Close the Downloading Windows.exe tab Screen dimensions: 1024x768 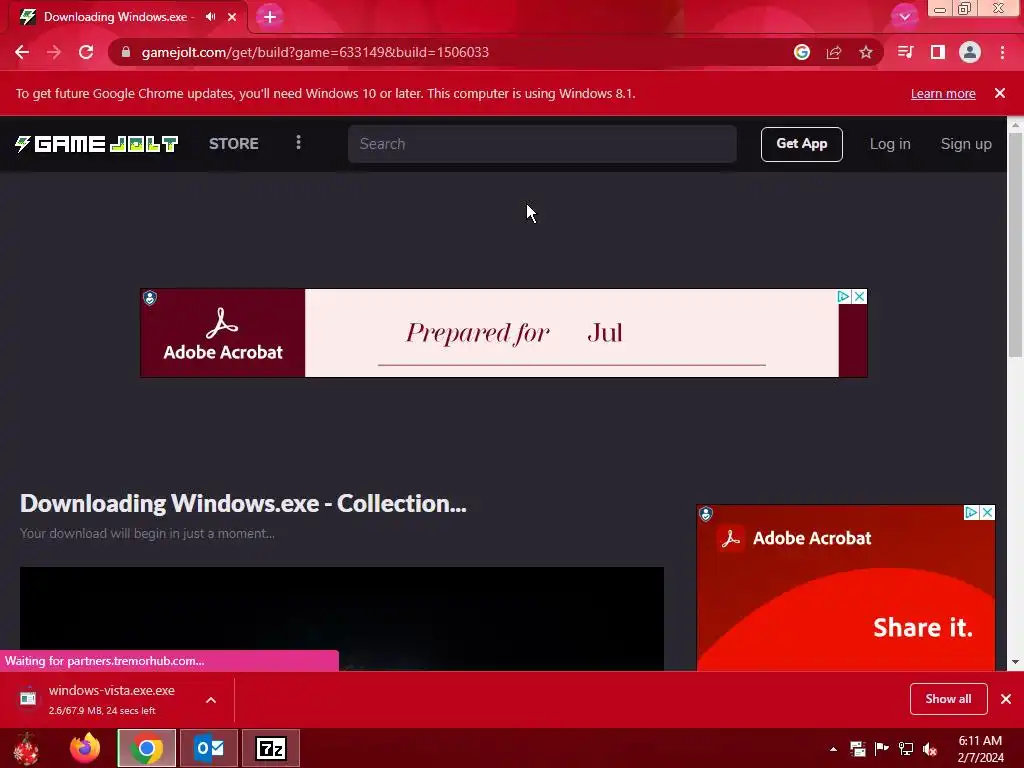[x=232, y=17]
